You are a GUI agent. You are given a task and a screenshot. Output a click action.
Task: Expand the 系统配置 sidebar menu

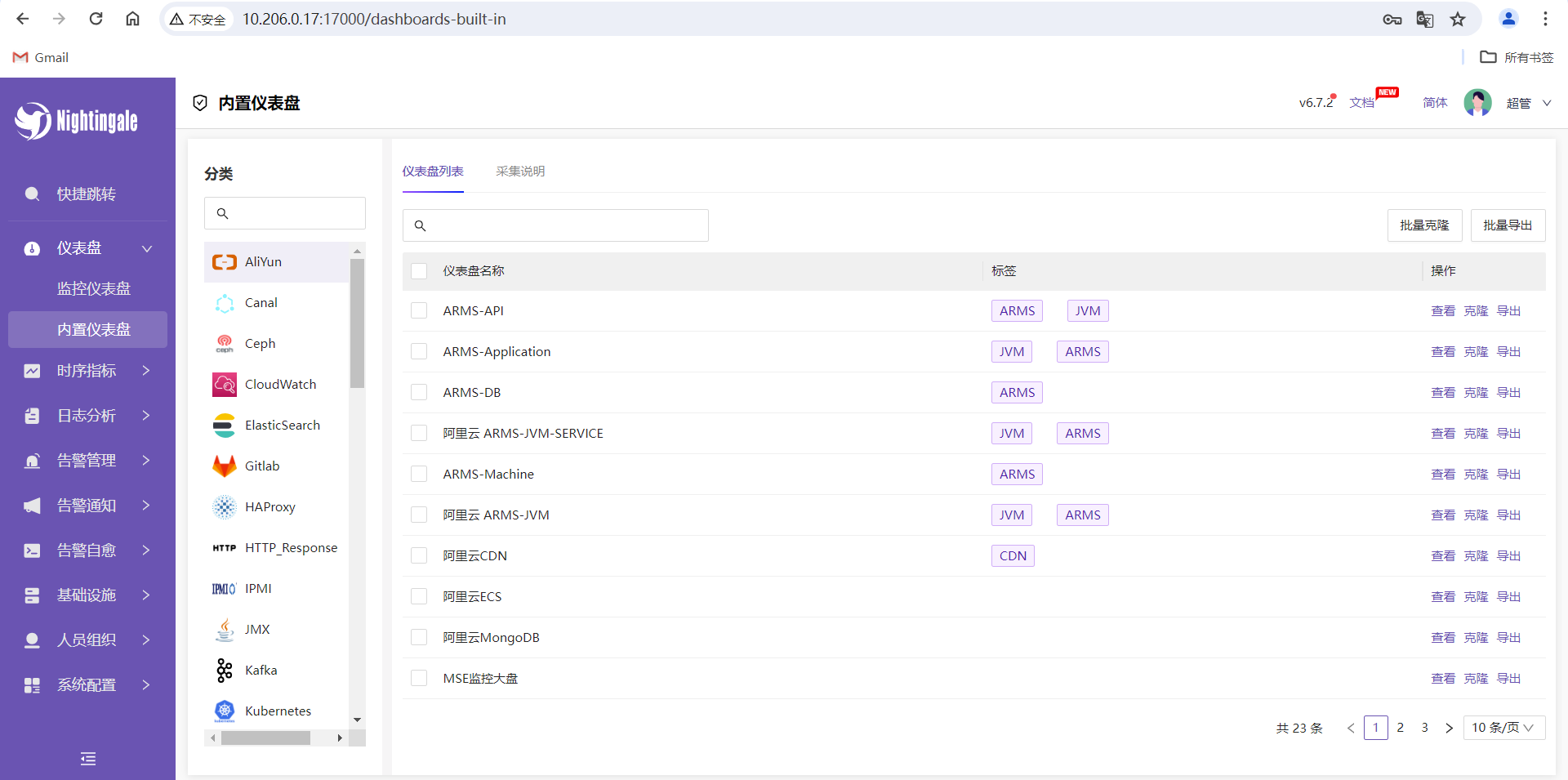[87, 685]
